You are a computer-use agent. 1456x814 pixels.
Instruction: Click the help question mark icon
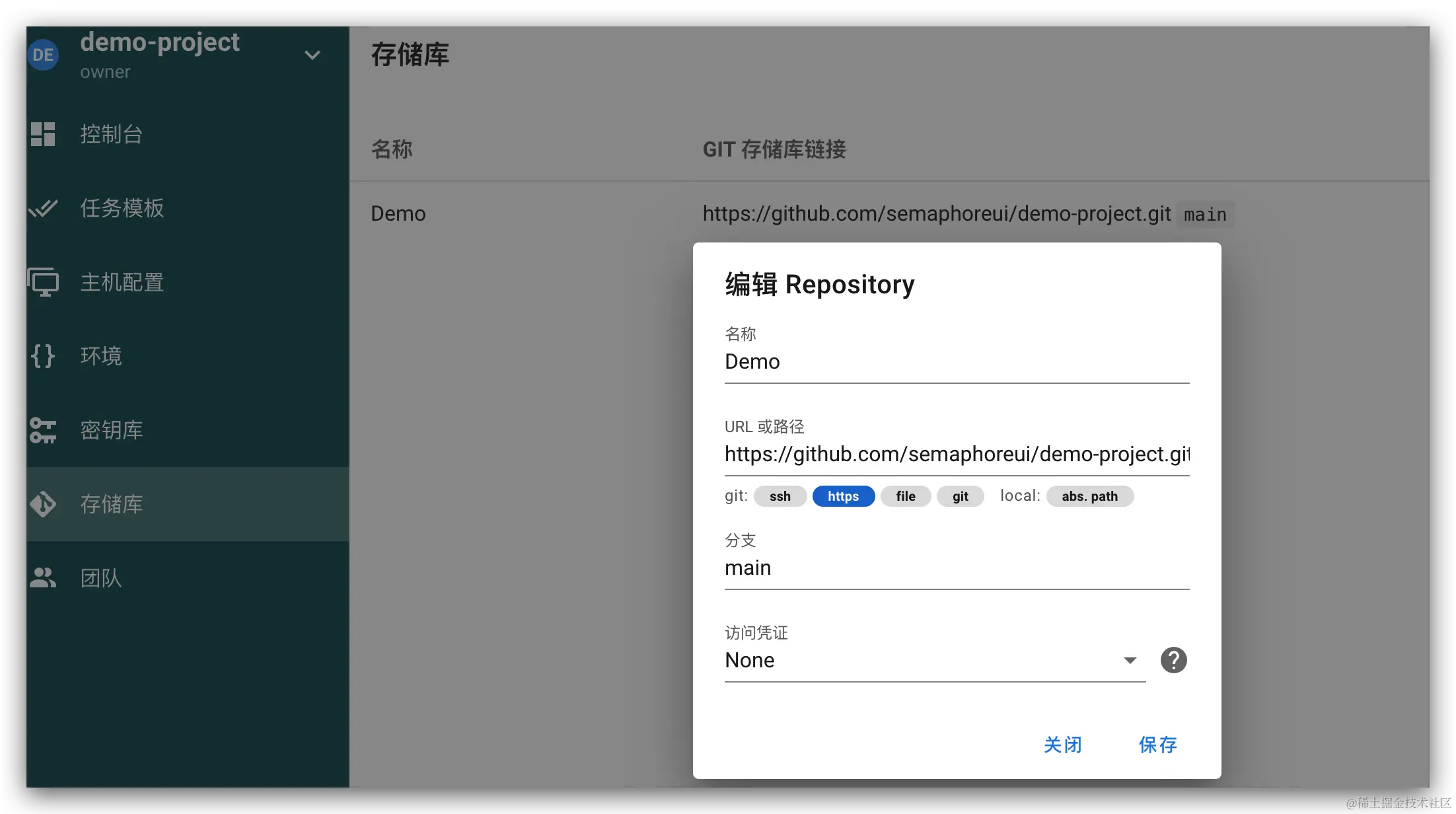pyautogui.click(x=1173, y=660)
